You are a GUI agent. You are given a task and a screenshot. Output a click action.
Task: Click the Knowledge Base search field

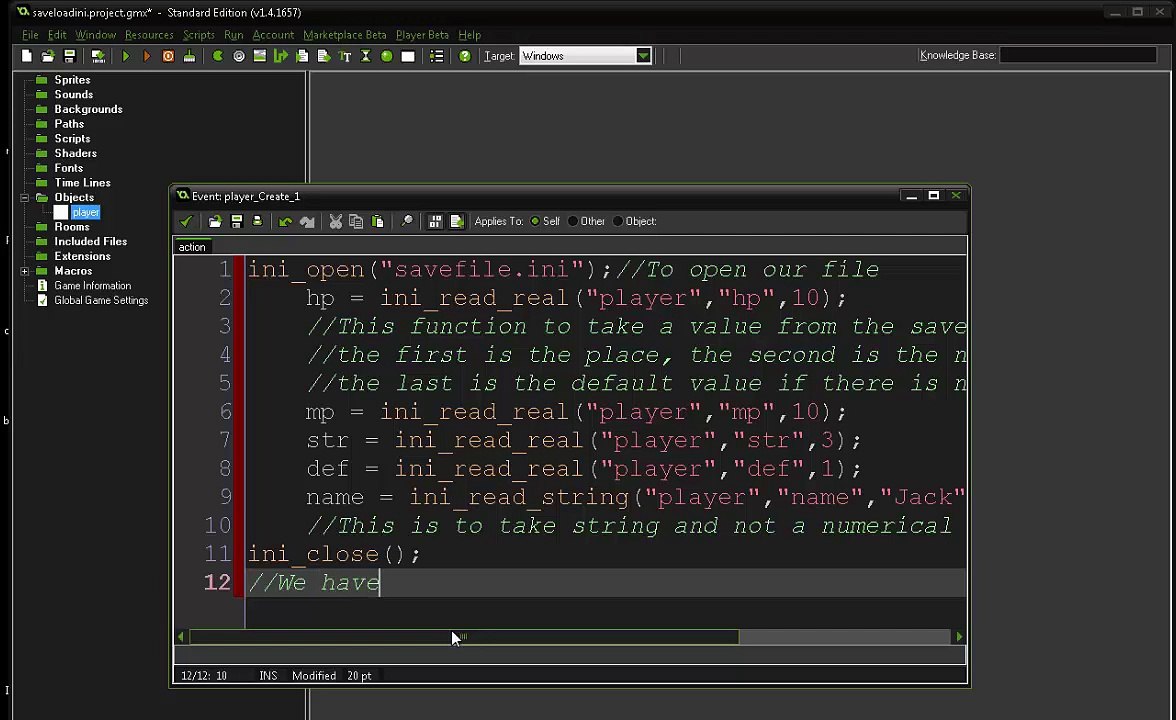(x=1078, y=56)
